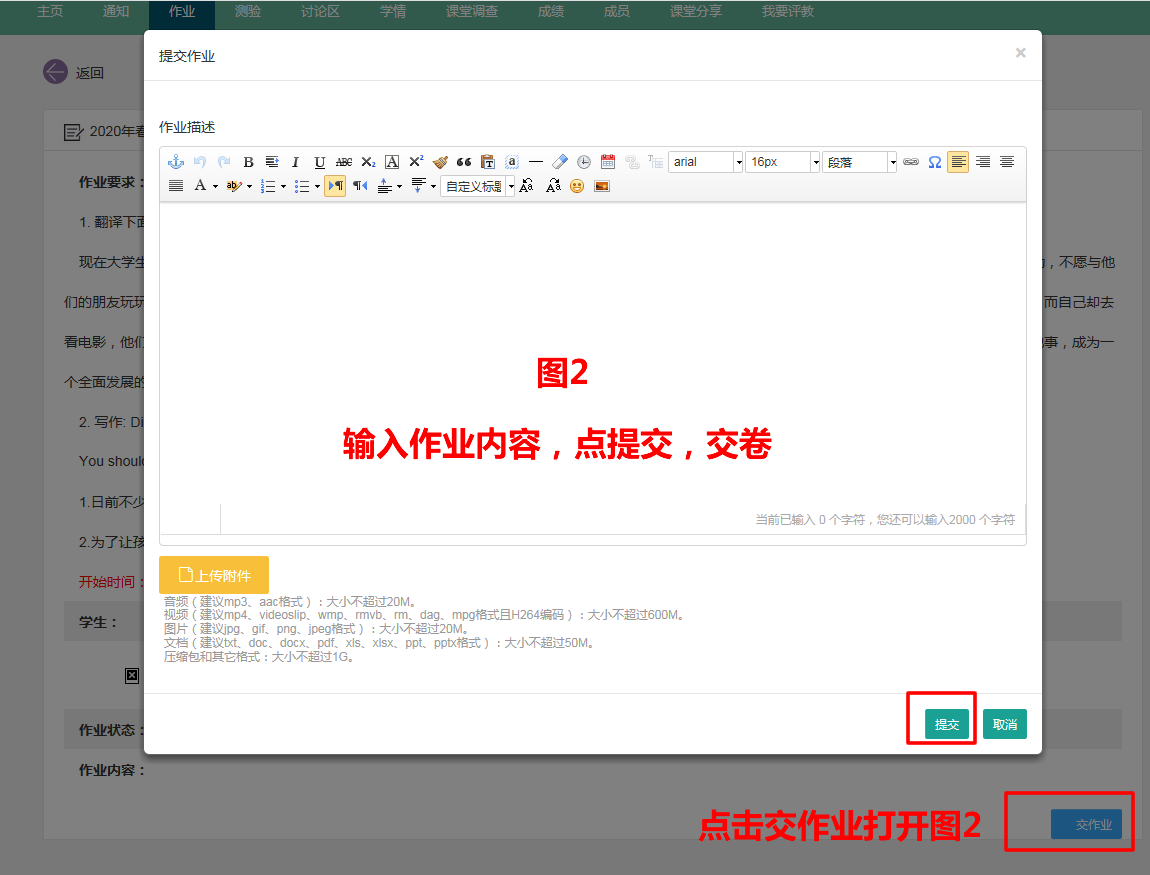Switch to the 测验 tab
The width and height of the screenshot is (1150, 875).
click(x=248, y=12)
